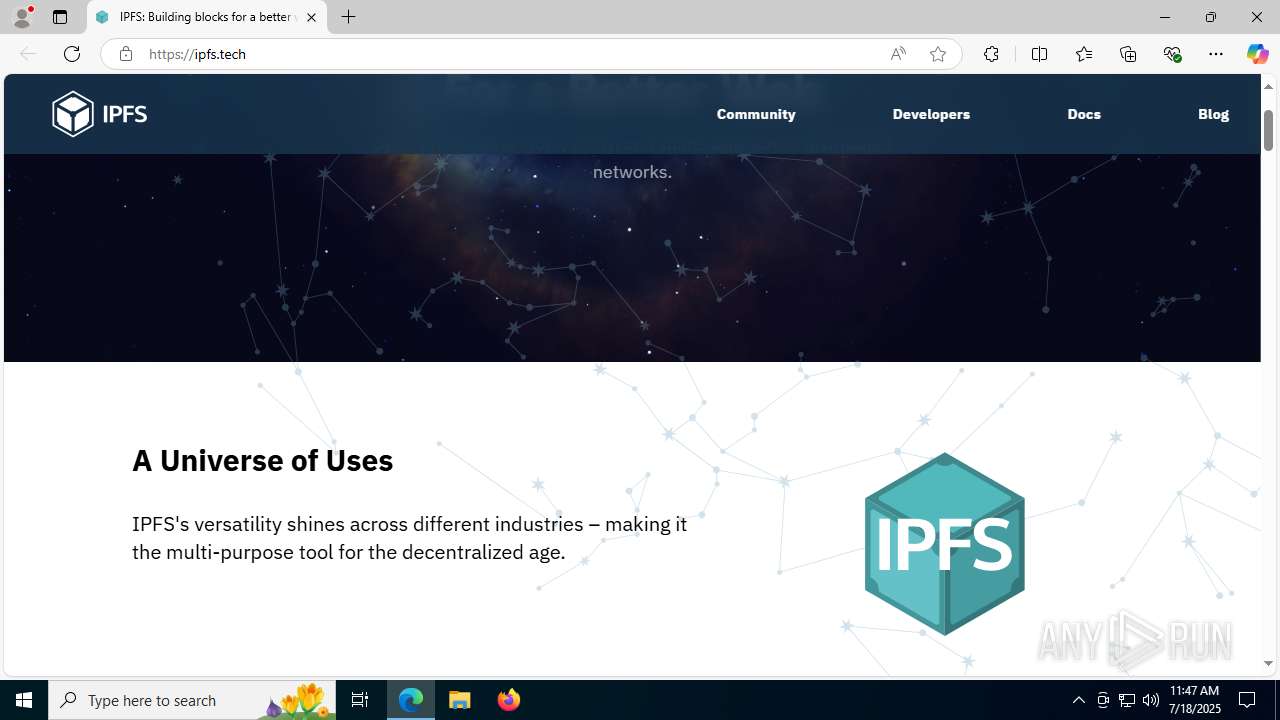Open the Extensions puzzle icon
The width and height of the screenshot is (1280, 720).
(991, 54)
